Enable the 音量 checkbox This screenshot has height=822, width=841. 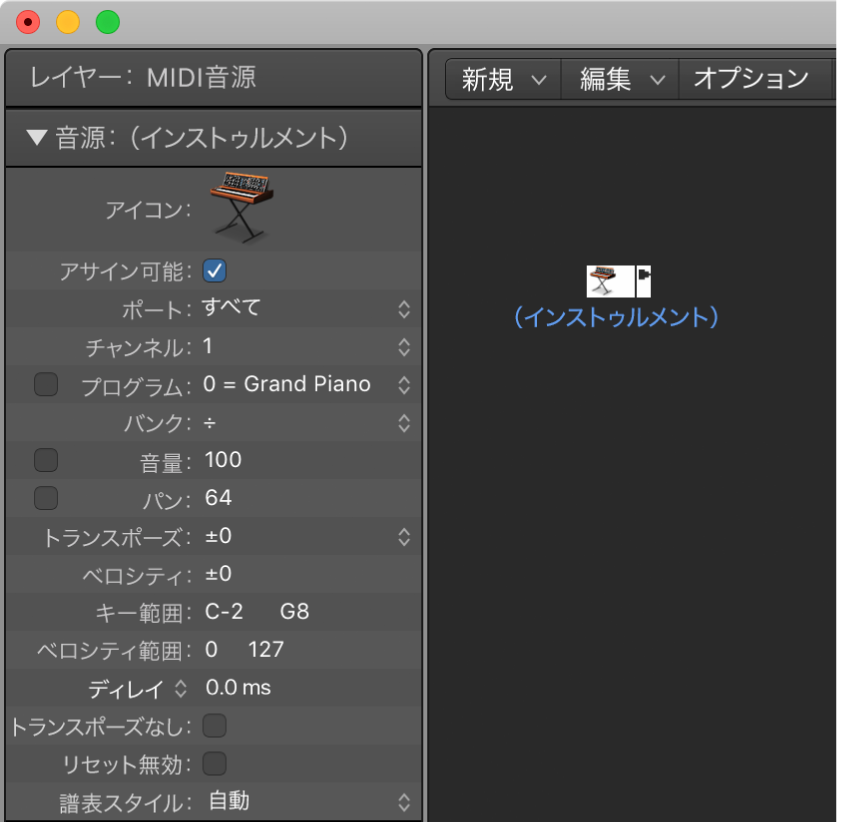pos(45,459)
